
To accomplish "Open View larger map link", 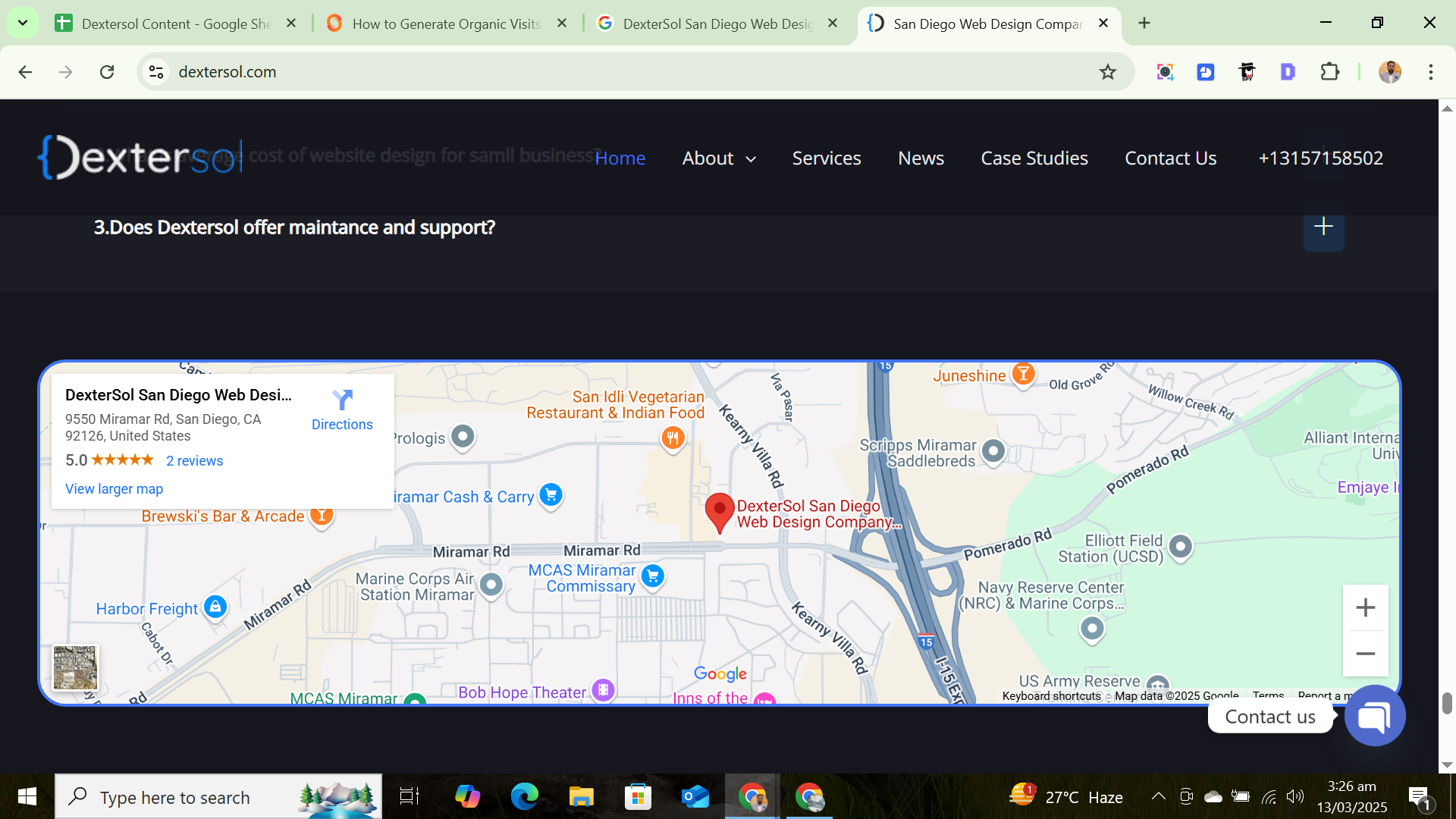I will 114,489.
